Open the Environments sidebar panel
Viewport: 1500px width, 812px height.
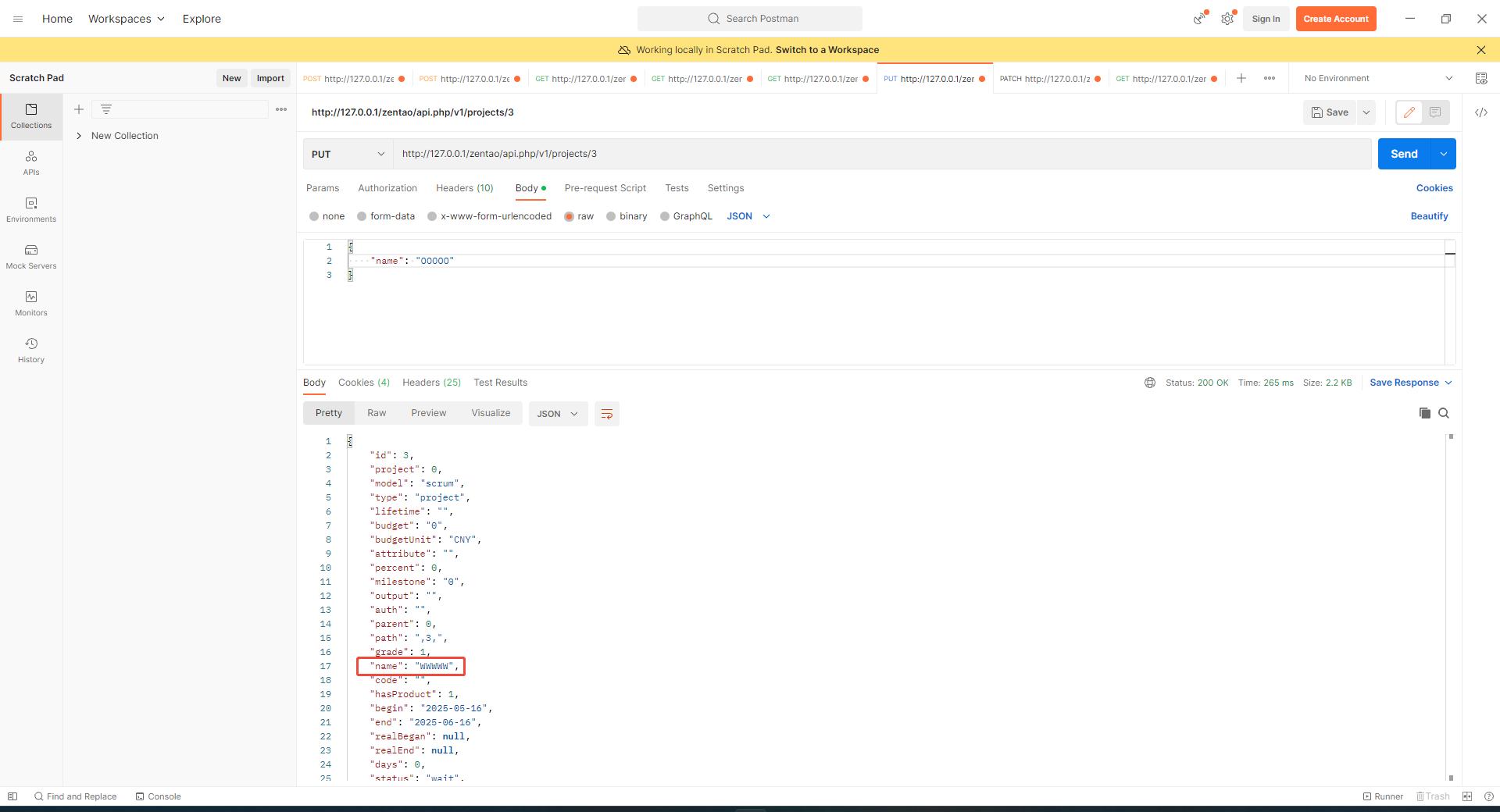(31, 210)
